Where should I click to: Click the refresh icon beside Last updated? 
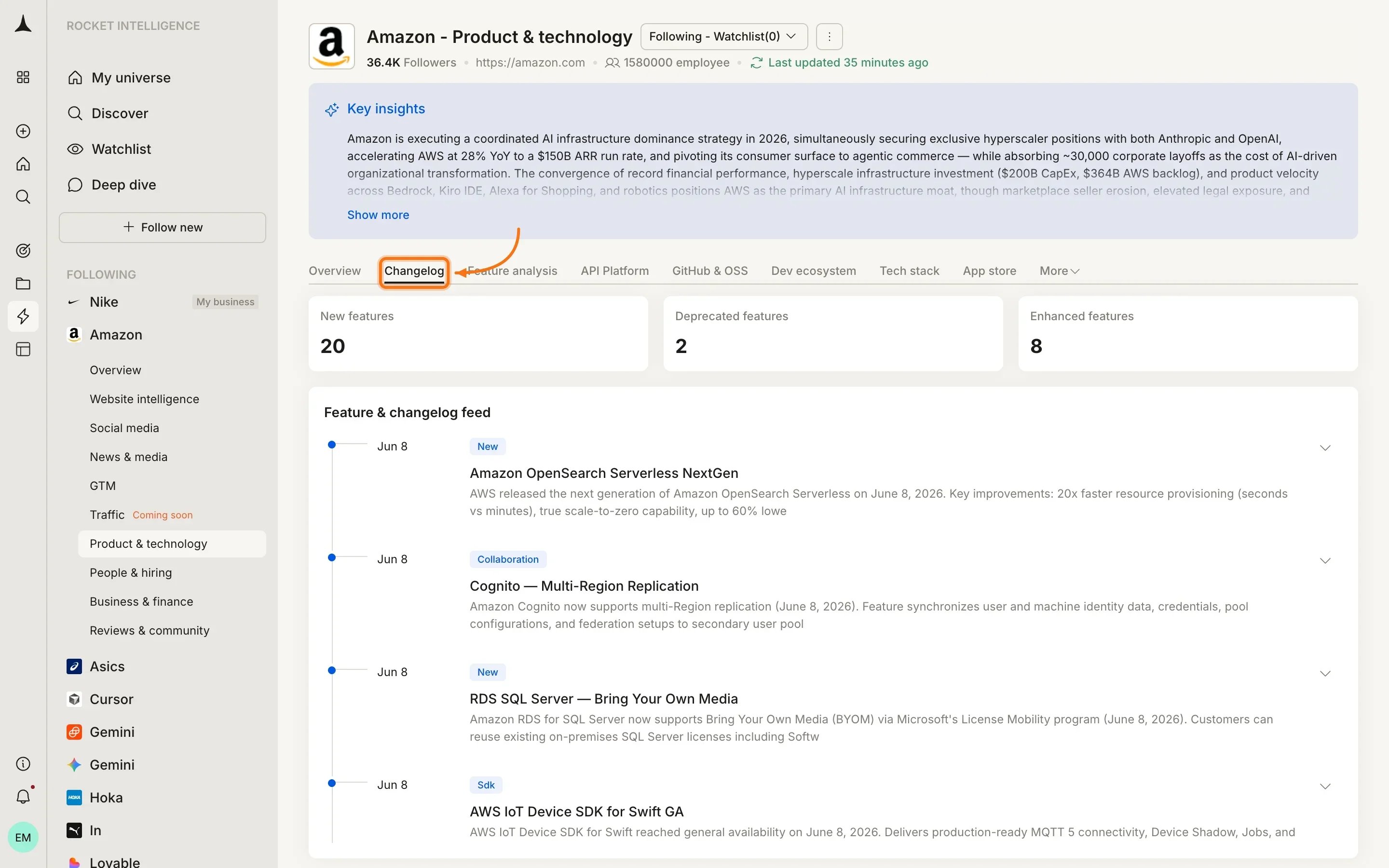[757, 63]
